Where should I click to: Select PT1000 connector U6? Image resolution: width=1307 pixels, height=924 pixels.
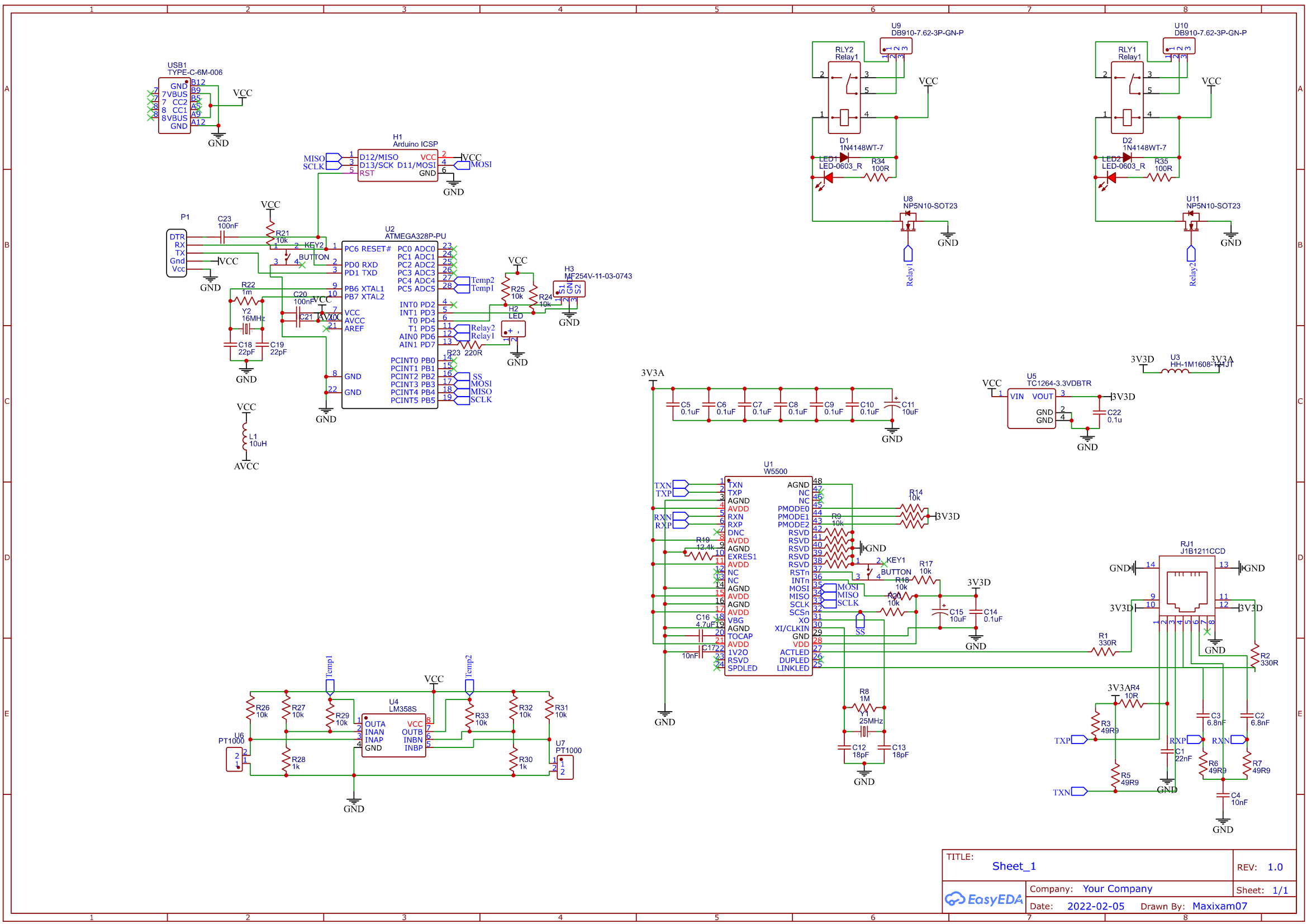pyautogui.click(x=234, y=760)
